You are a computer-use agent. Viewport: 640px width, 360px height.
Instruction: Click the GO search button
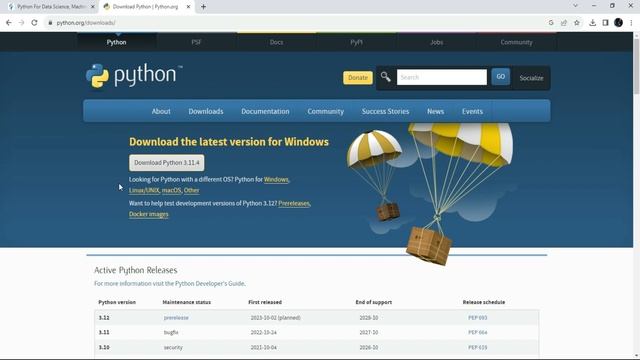pos(500,77)
